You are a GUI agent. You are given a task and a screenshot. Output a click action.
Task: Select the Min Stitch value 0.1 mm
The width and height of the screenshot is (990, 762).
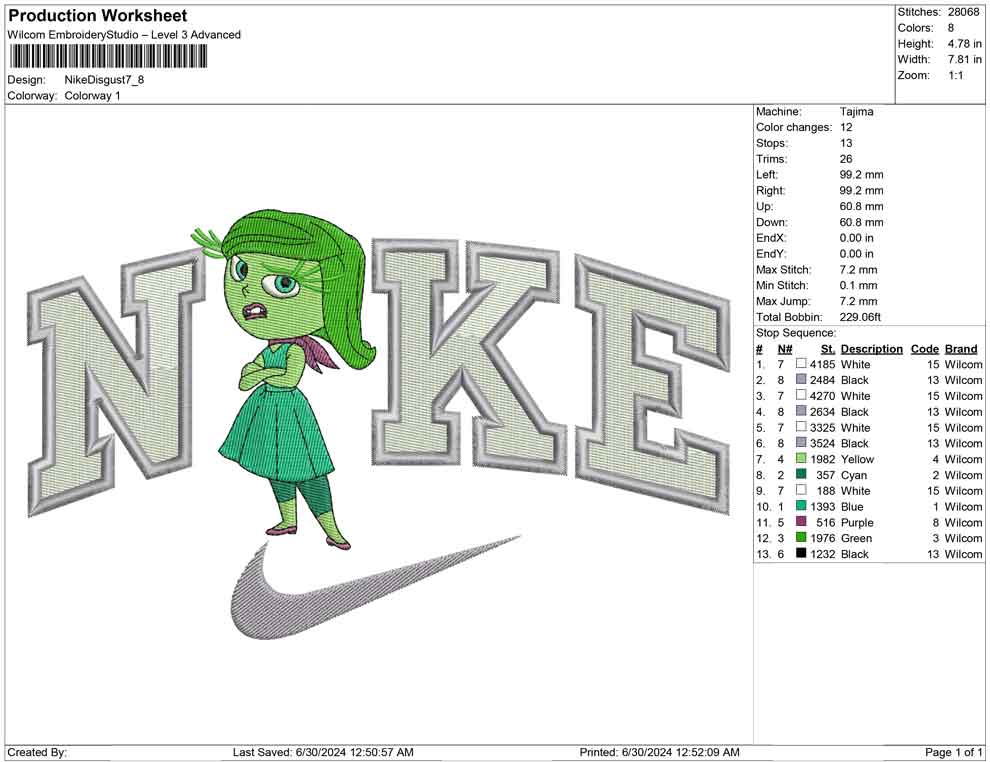pos(858,285)
